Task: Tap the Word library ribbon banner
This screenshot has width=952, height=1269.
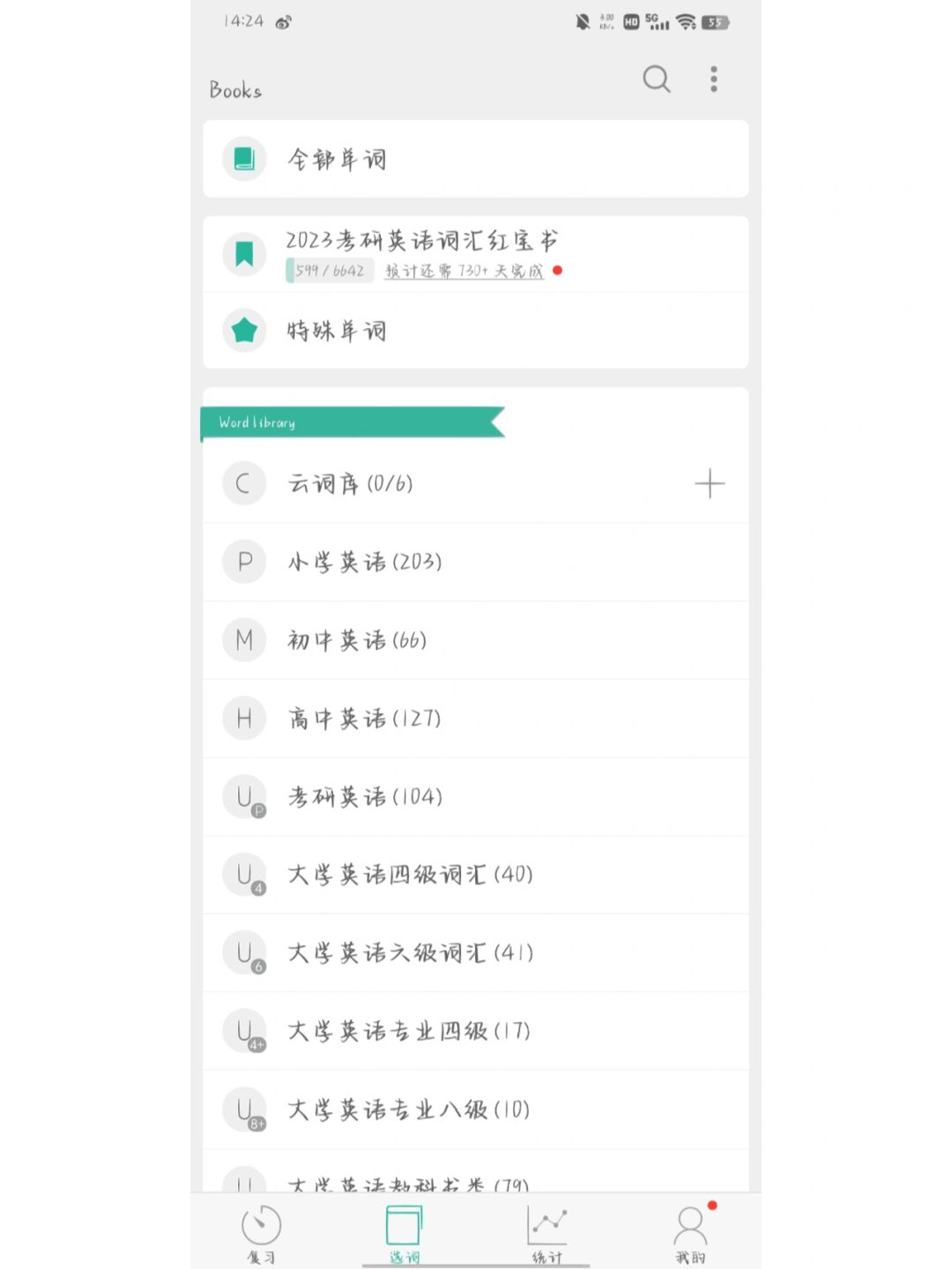Action: (x=353, y=422)
